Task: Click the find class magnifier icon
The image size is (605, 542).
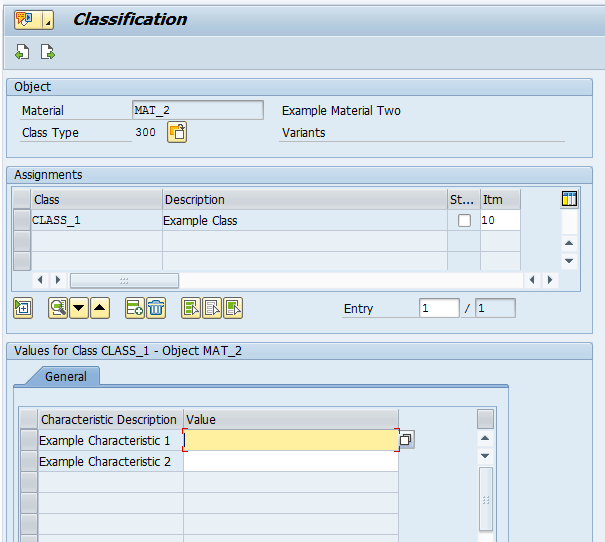Action: pos(58,308)
